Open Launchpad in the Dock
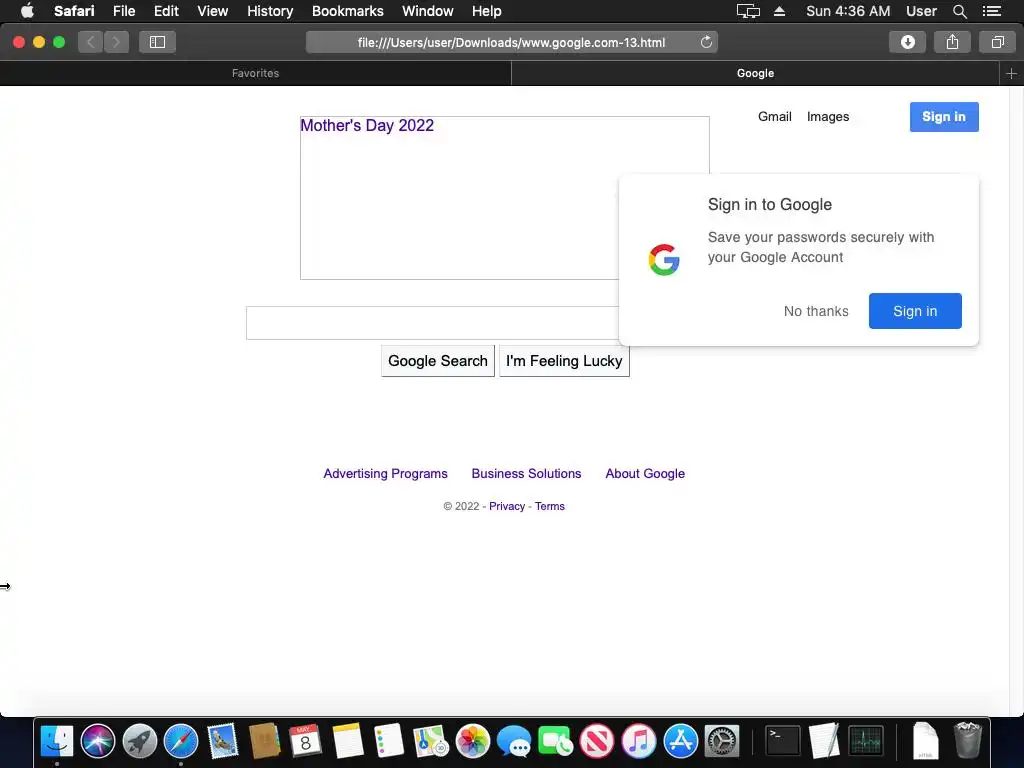This screenshot has width=1024, height=768. click(139, 741)
